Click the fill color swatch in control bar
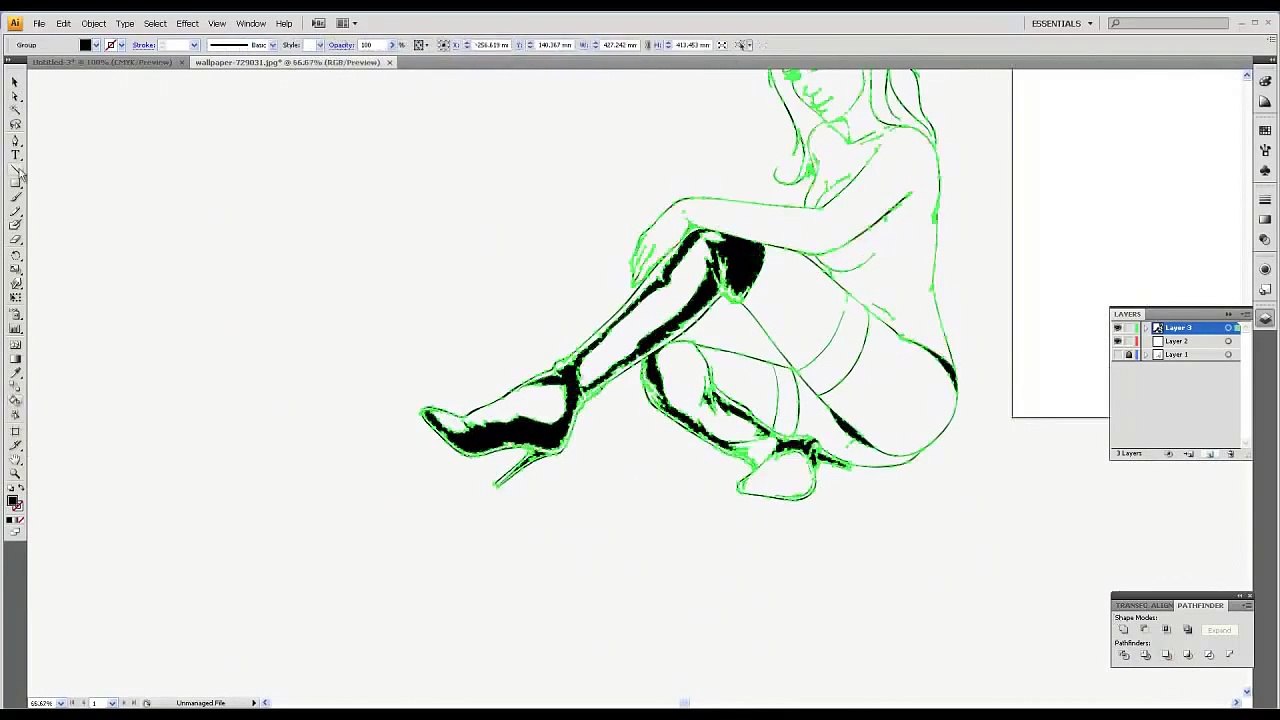 [86, 45]
